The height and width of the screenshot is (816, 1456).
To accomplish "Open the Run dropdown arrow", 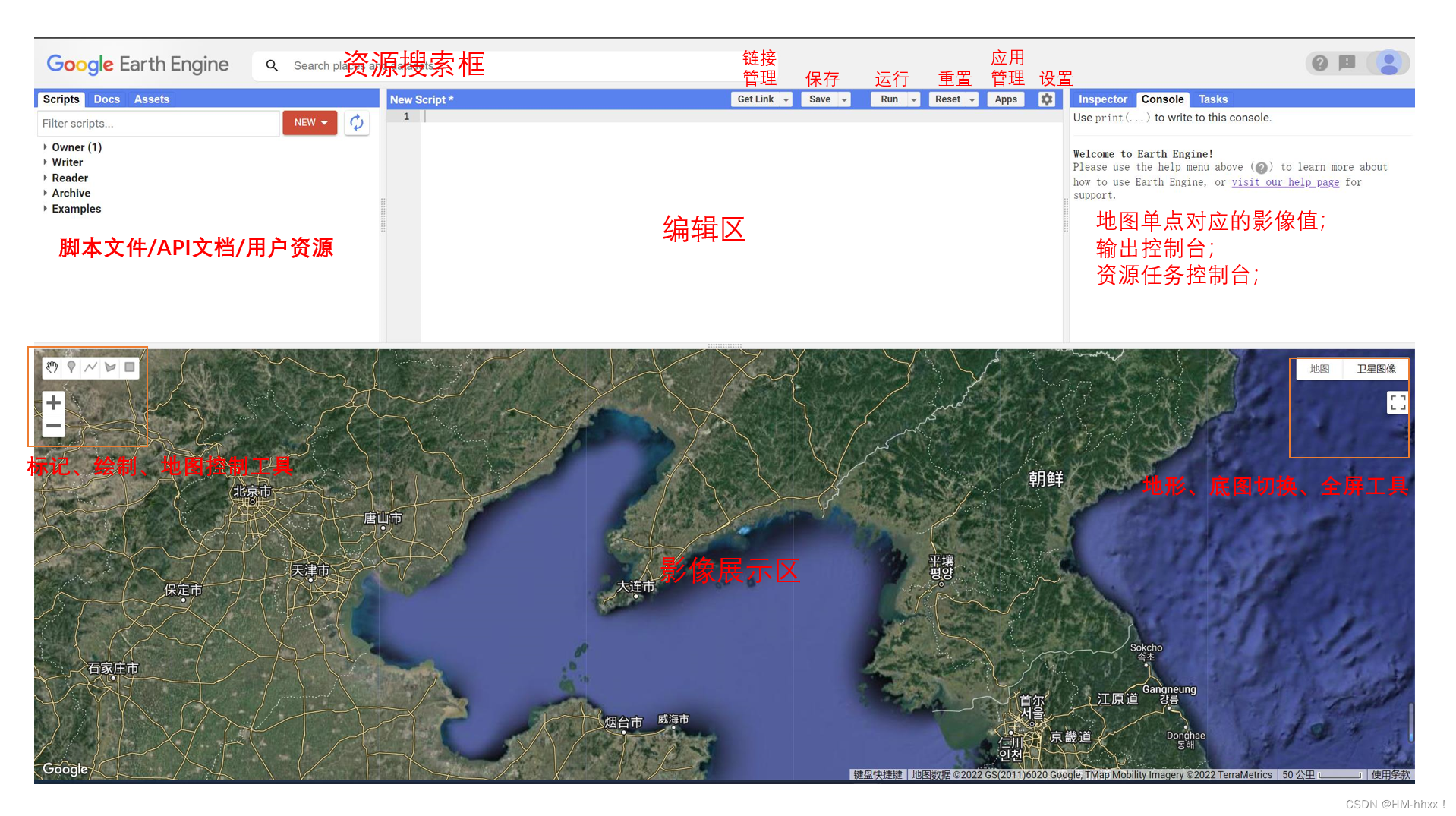I will click(x=914, y=99).
